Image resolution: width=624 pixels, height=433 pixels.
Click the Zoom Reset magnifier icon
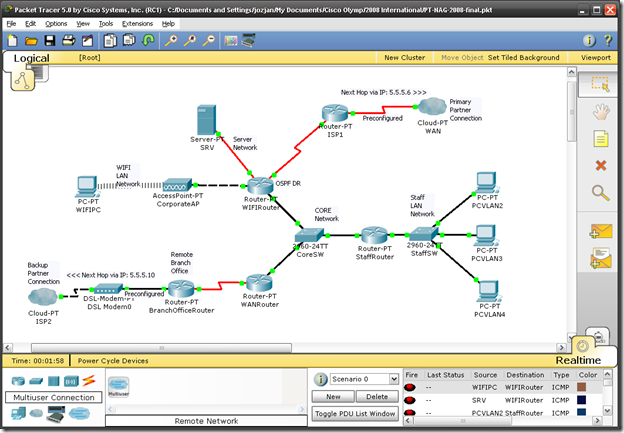[190, 40]
